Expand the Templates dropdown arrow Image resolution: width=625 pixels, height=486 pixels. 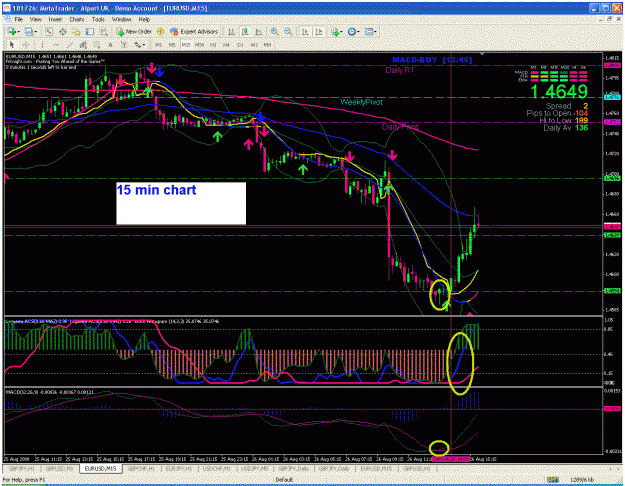click(375, 32)
